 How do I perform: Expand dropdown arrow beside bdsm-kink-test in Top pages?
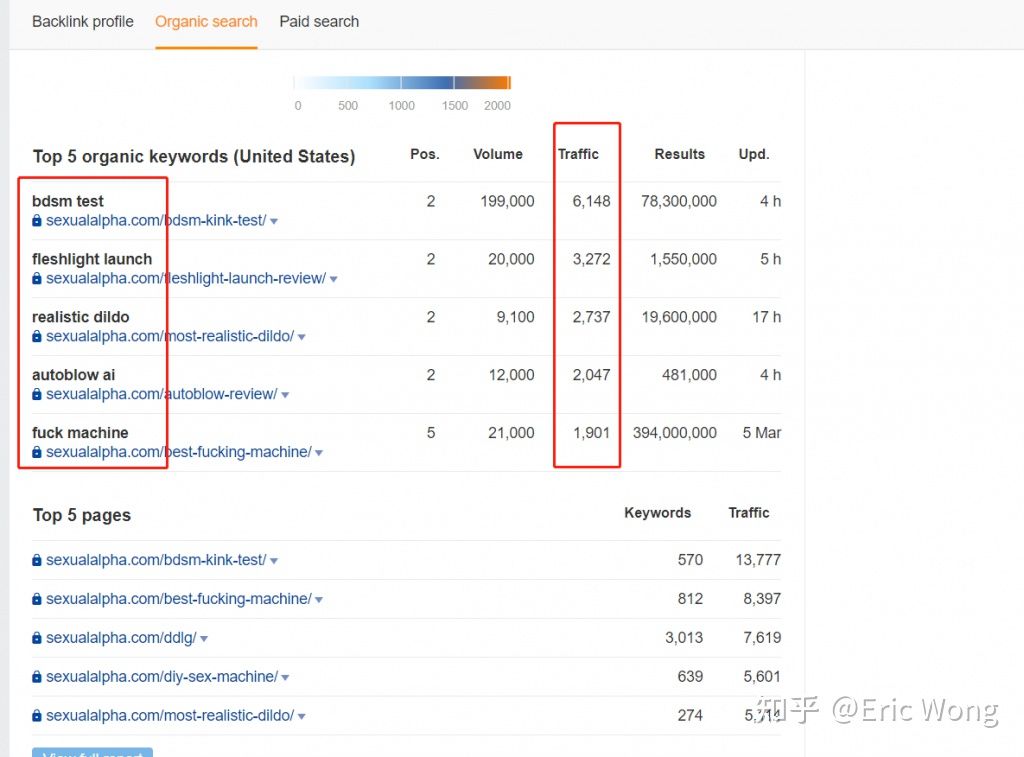pyautogui.click(x=274, y=561)
